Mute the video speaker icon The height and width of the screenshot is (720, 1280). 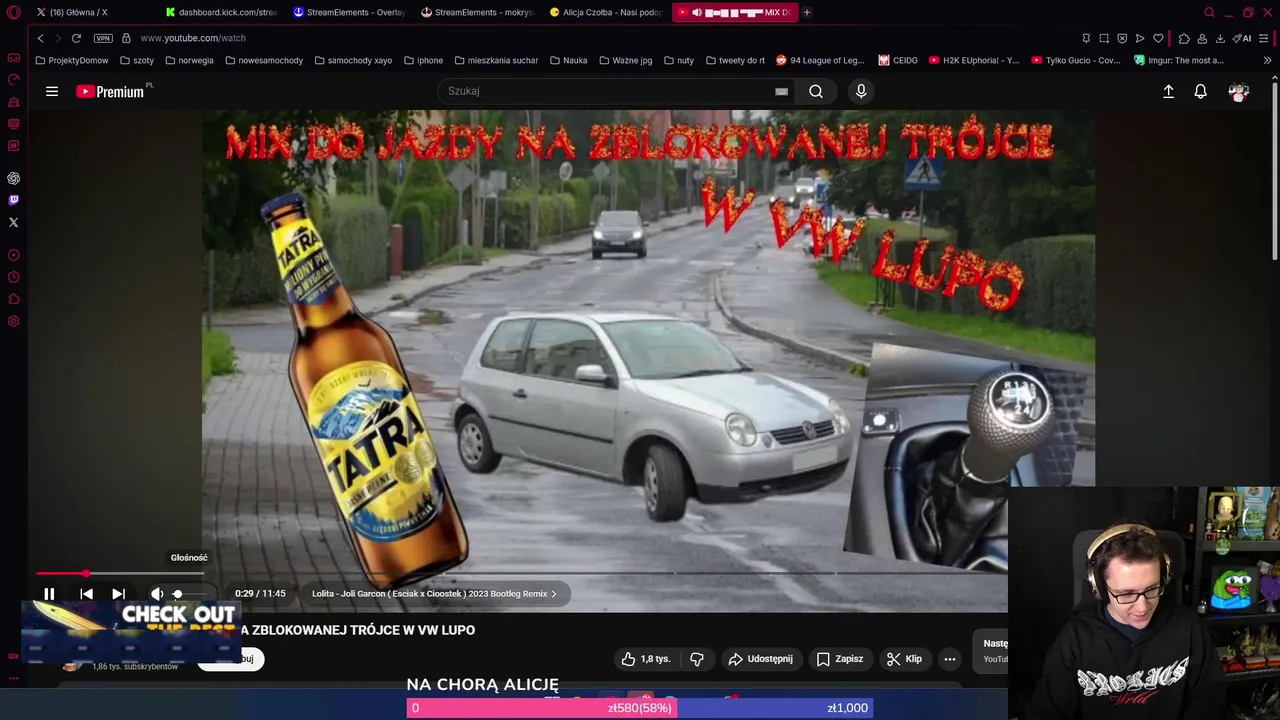pyautogui.click(x=157, y=594)
